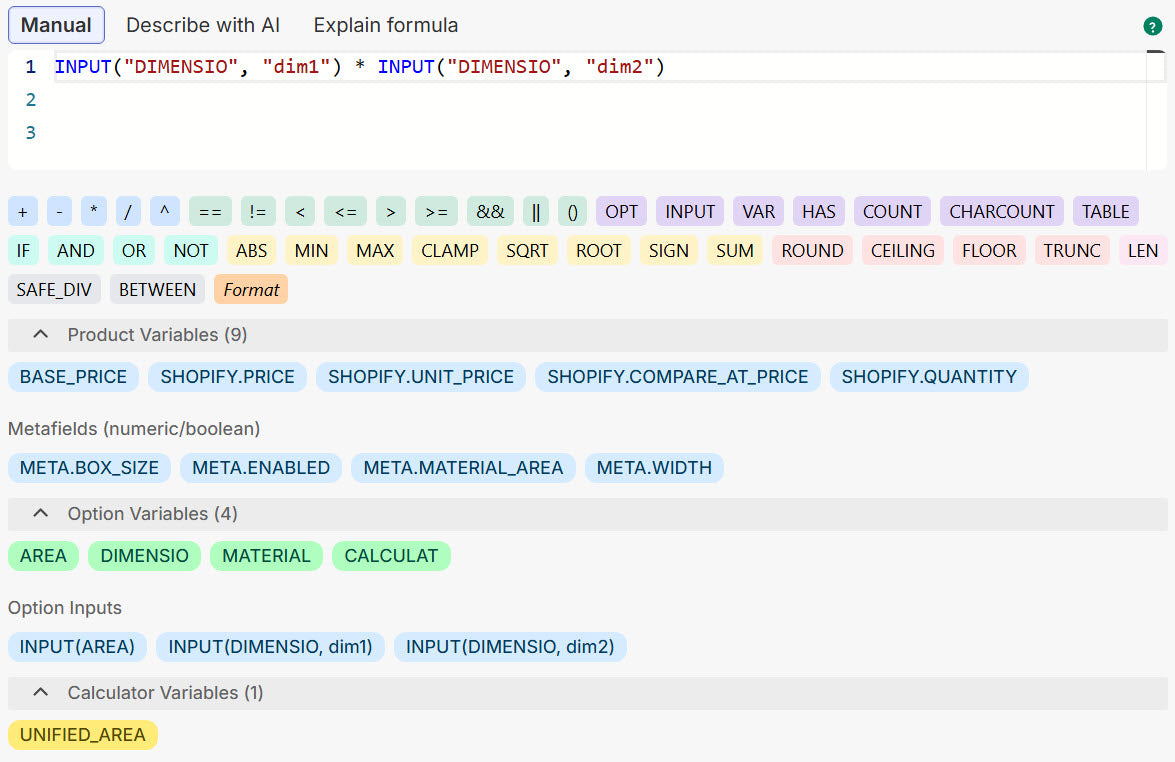This screenshot has width=1175, height=762.
Task: Insert the > greater-than operator
Action: click(x=390, y=212)
